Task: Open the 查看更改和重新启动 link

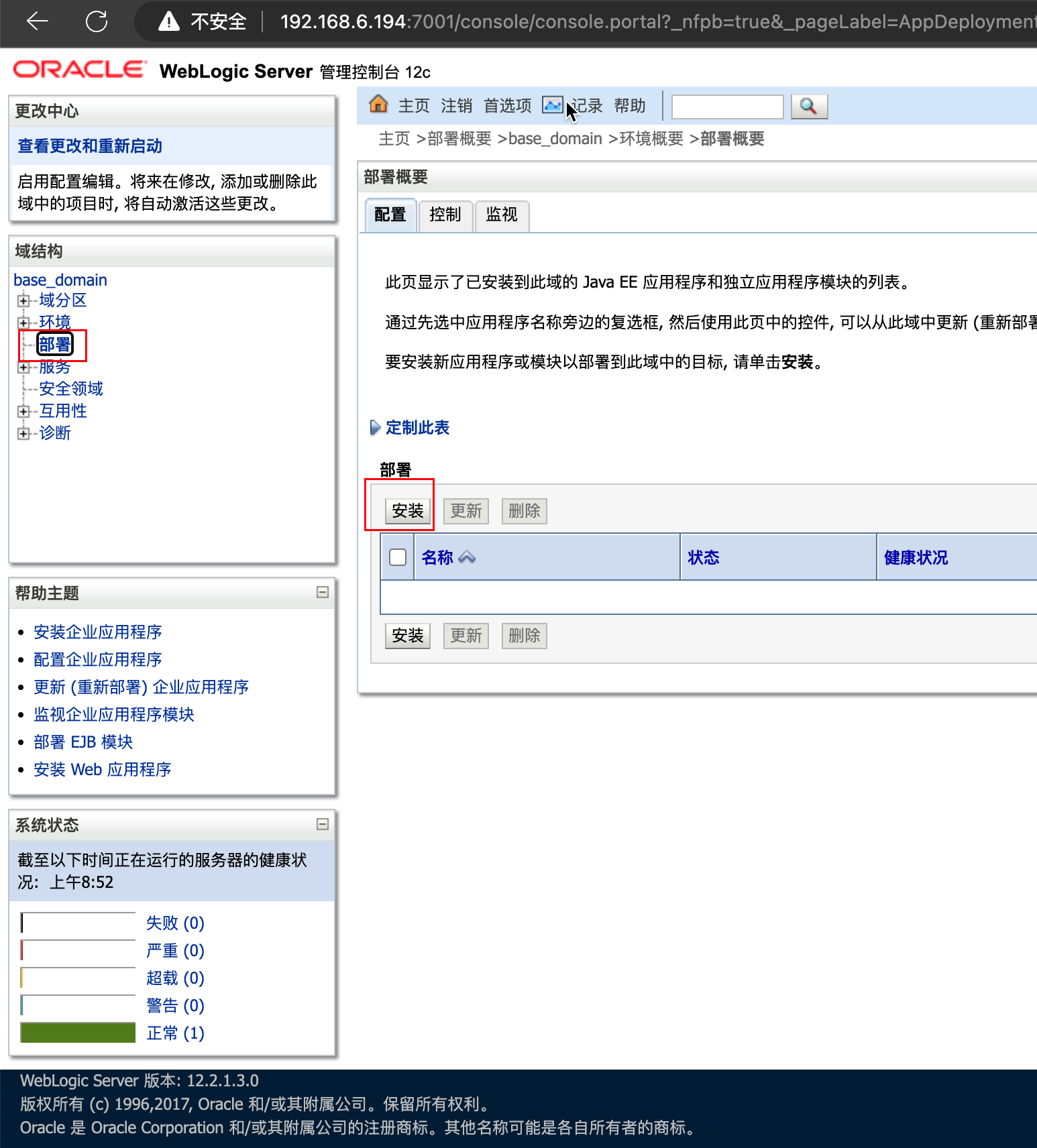Action: [90, 146]
